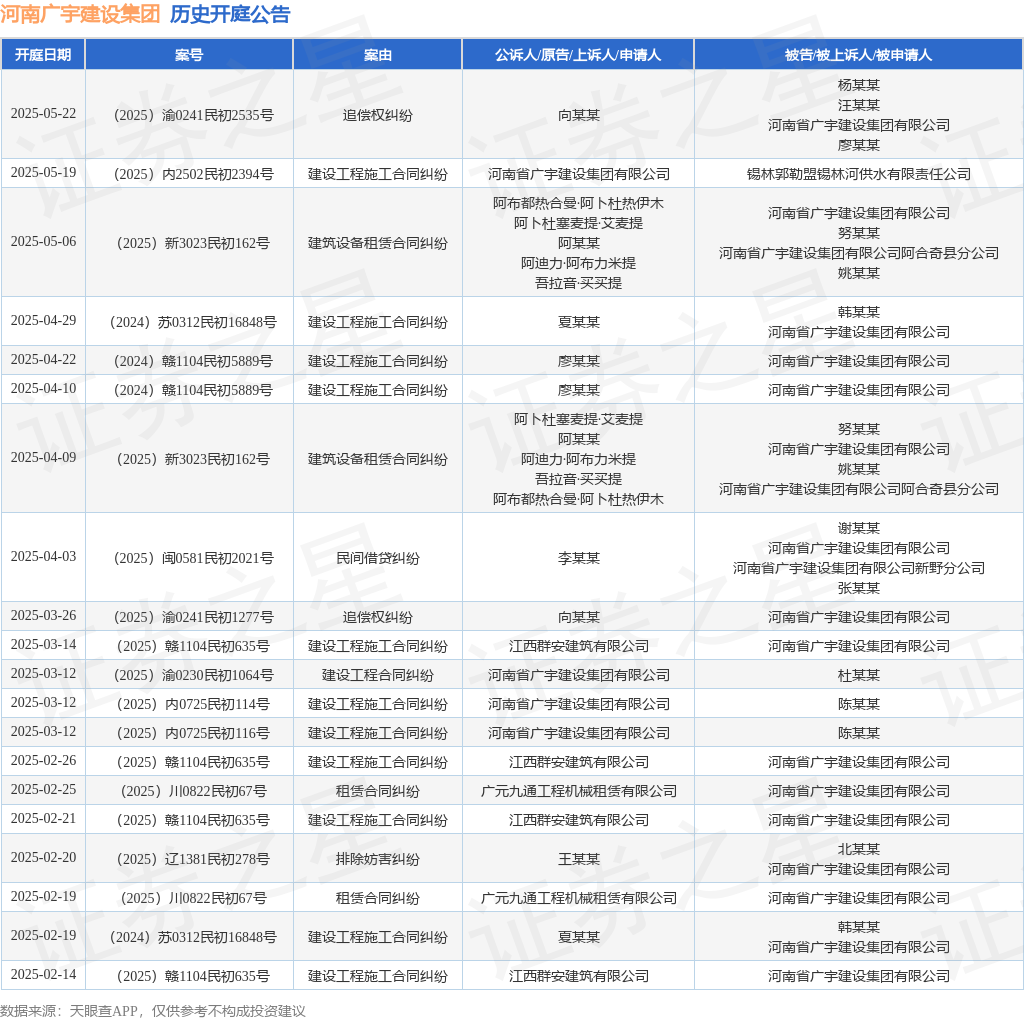Viewport: 1024px width, 1020px height.
Task: Select case number 渝0241民初1277号
Action: pos(193,617)
